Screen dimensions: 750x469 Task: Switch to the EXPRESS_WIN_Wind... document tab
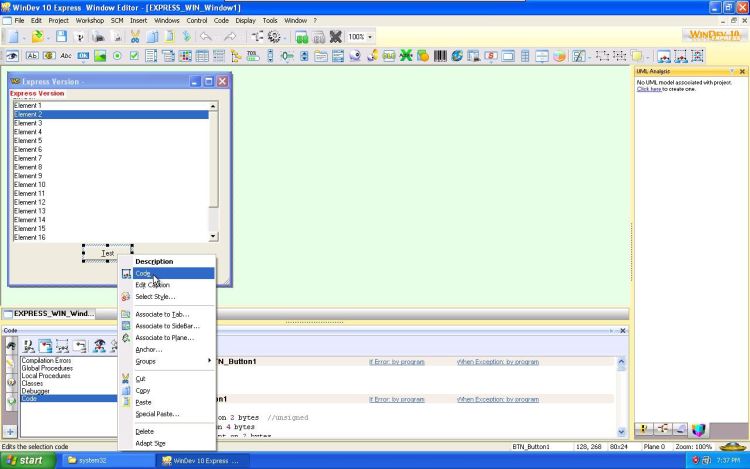49,314
